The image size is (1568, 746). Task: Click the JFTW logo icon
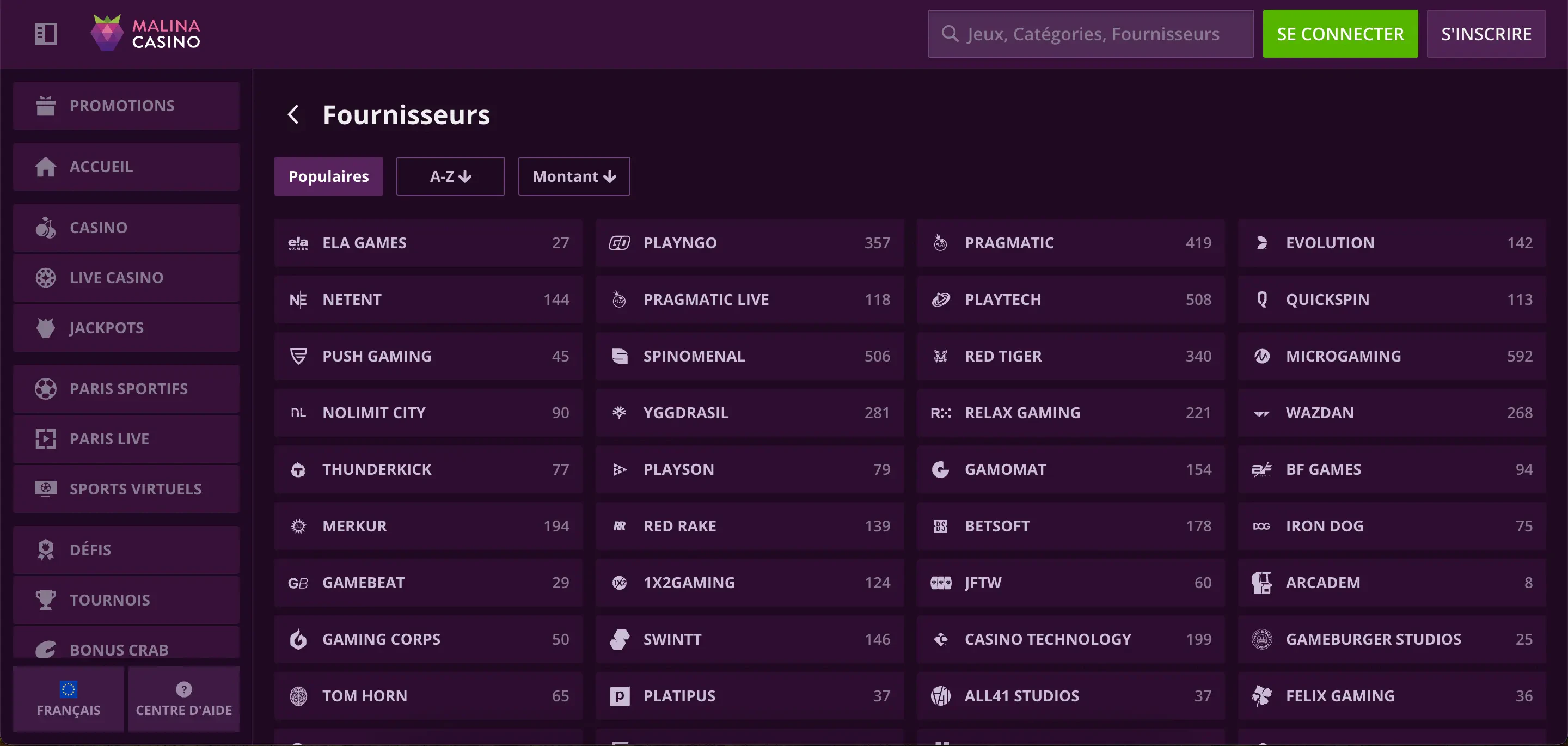(x=941, y=583)
